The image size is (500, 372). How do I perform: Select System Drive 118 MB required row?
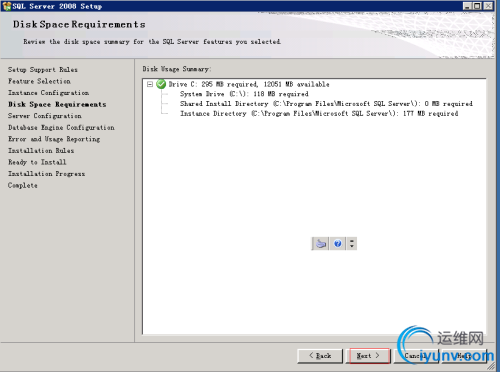(244, 94)
